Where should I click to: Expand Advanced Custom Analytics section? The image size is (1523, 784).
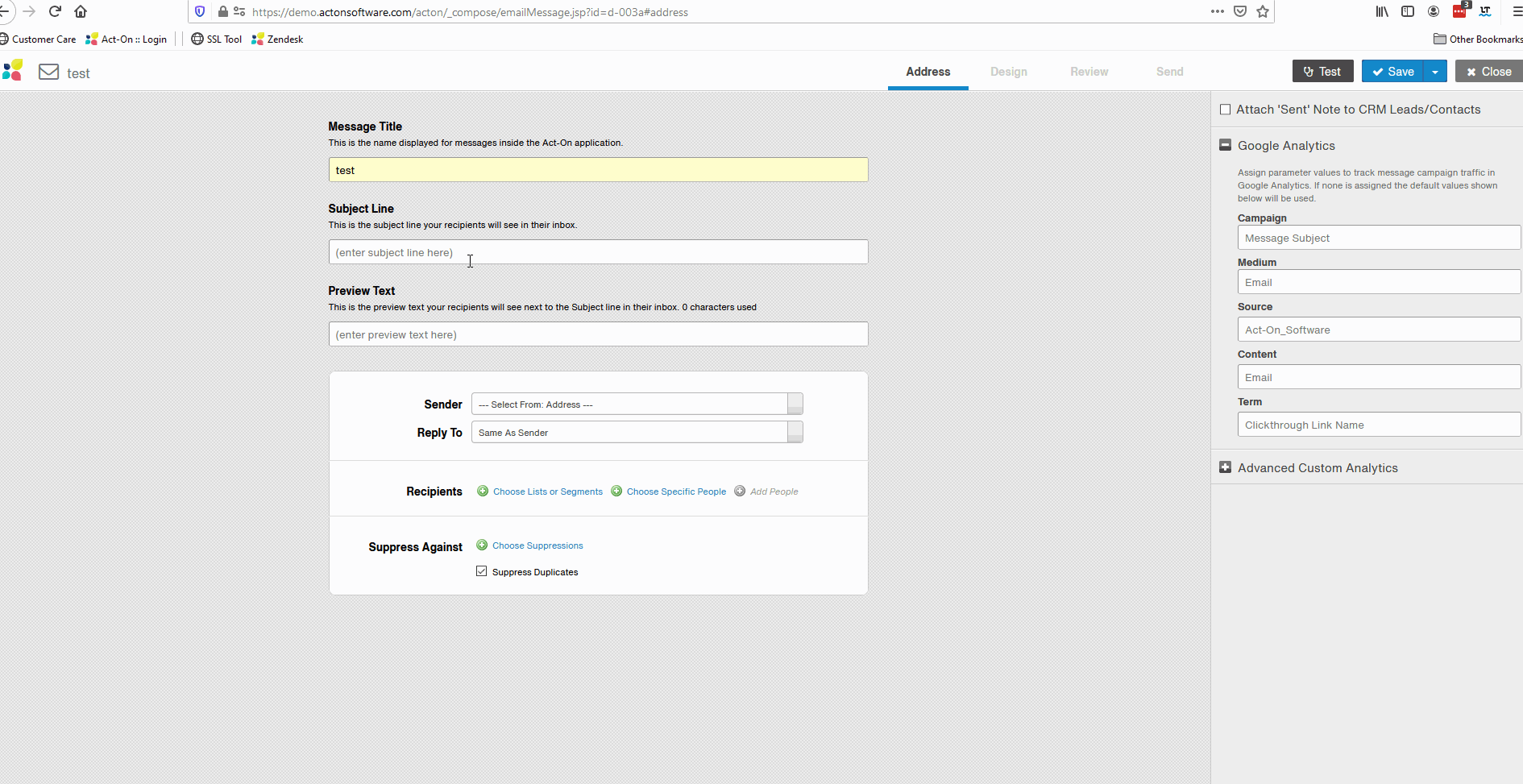tap(1225, 467)
